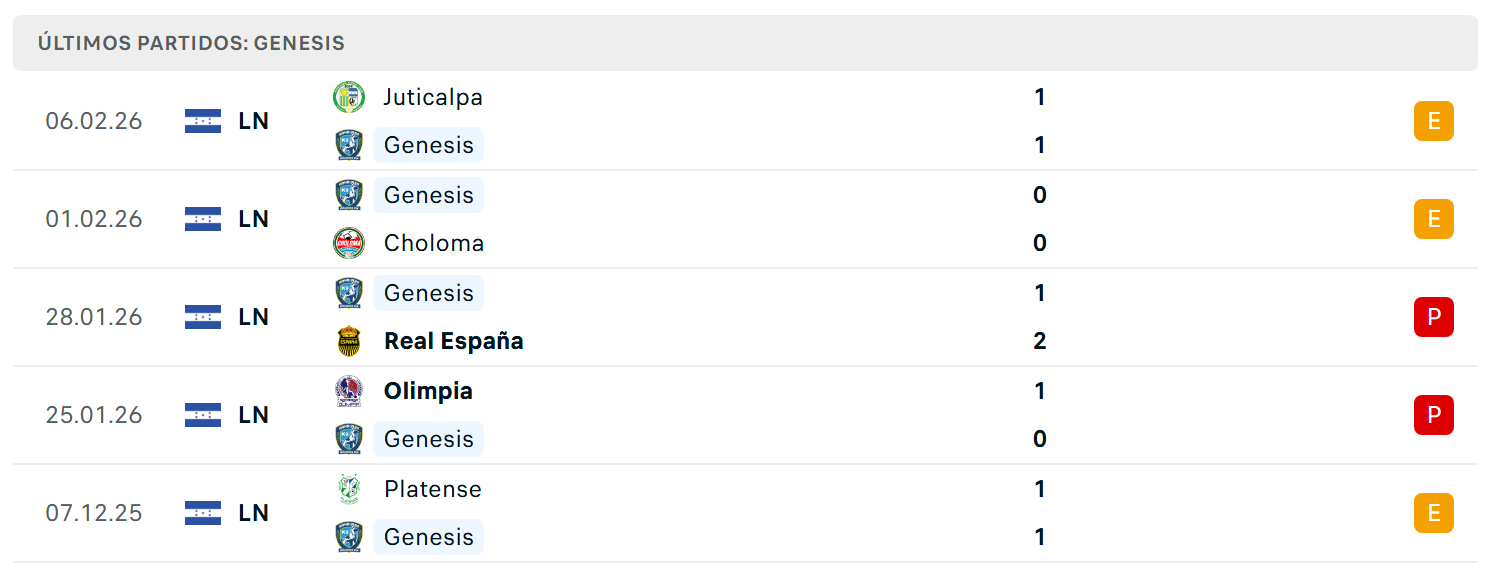Image resolution: width=1495 pixels, height=578 pixels.
Task: Open the Olimpia team link
Action: [428, 391]
